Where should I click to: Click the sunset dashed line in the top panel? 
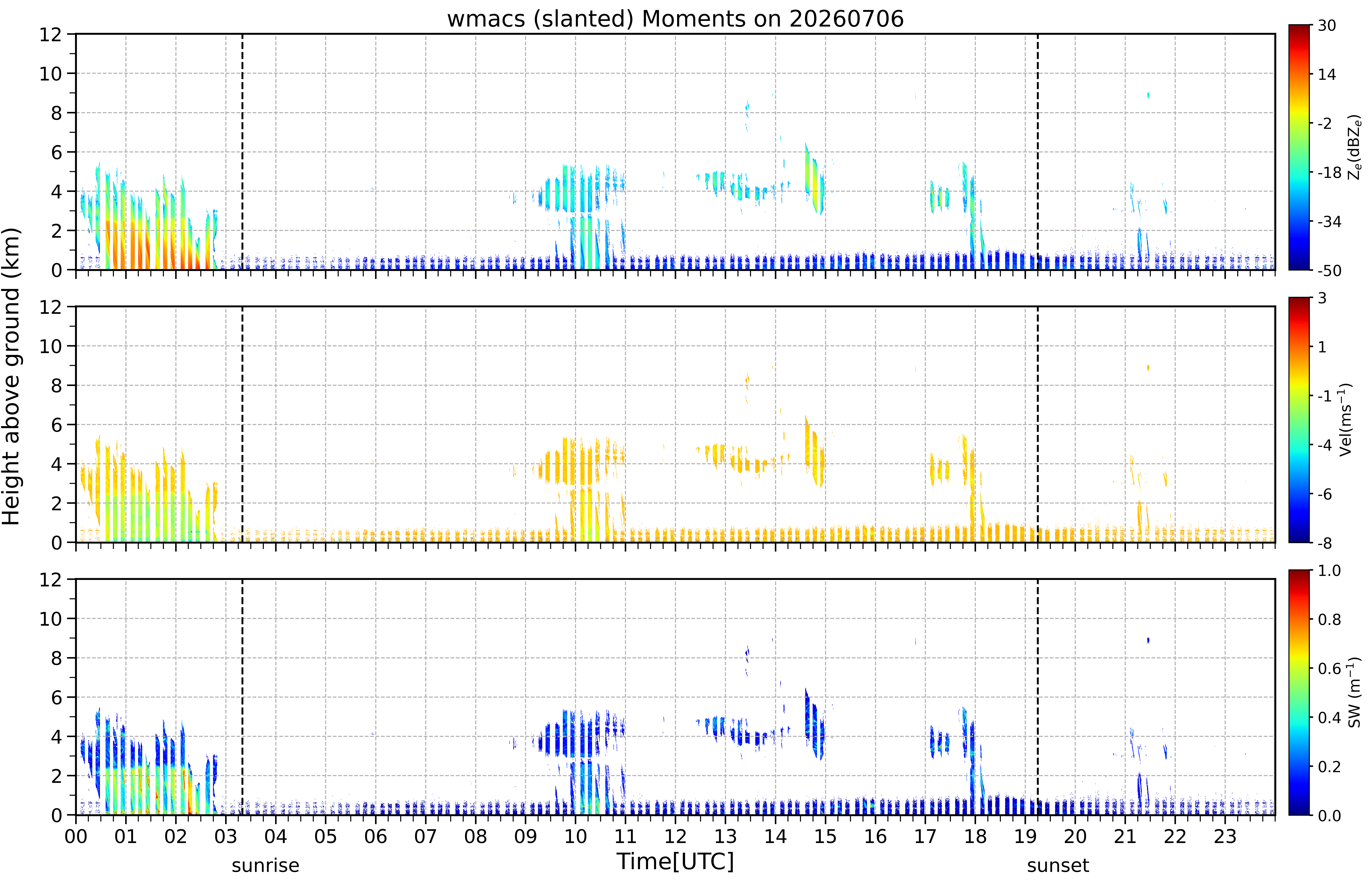1038,152
